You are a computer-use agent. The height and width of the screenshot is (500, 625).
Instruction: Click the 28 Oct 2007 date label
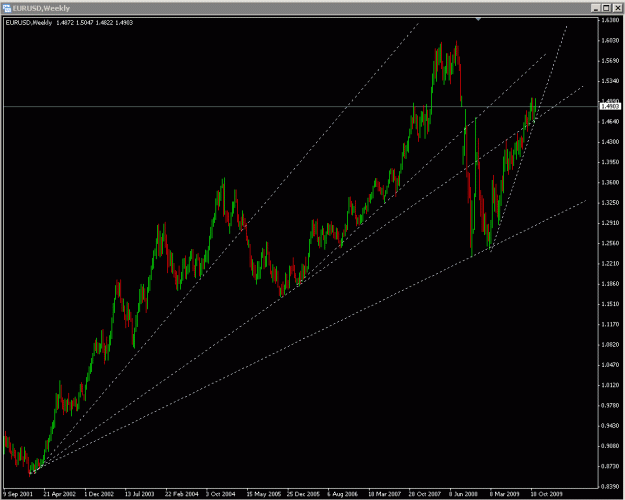coord(425,494)
